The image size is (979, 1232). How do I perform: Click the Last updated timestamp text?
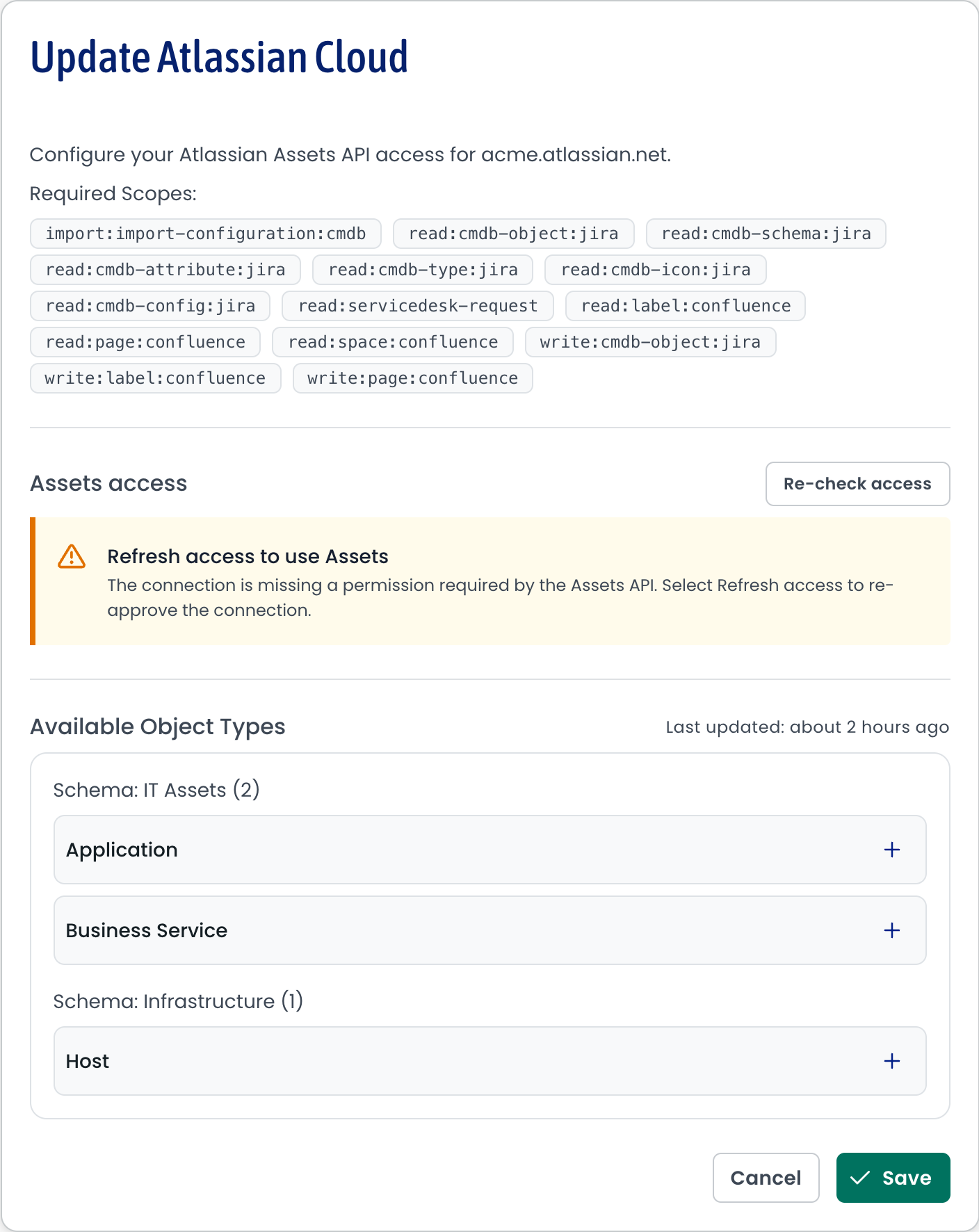pos(807,727)
